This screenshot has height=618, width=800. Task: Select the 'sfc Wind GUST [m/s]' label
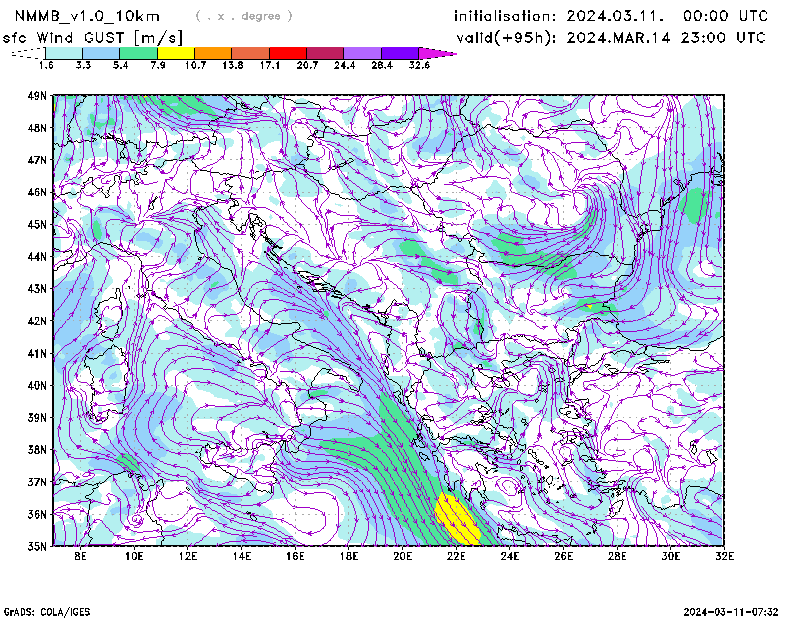[92, 37]
